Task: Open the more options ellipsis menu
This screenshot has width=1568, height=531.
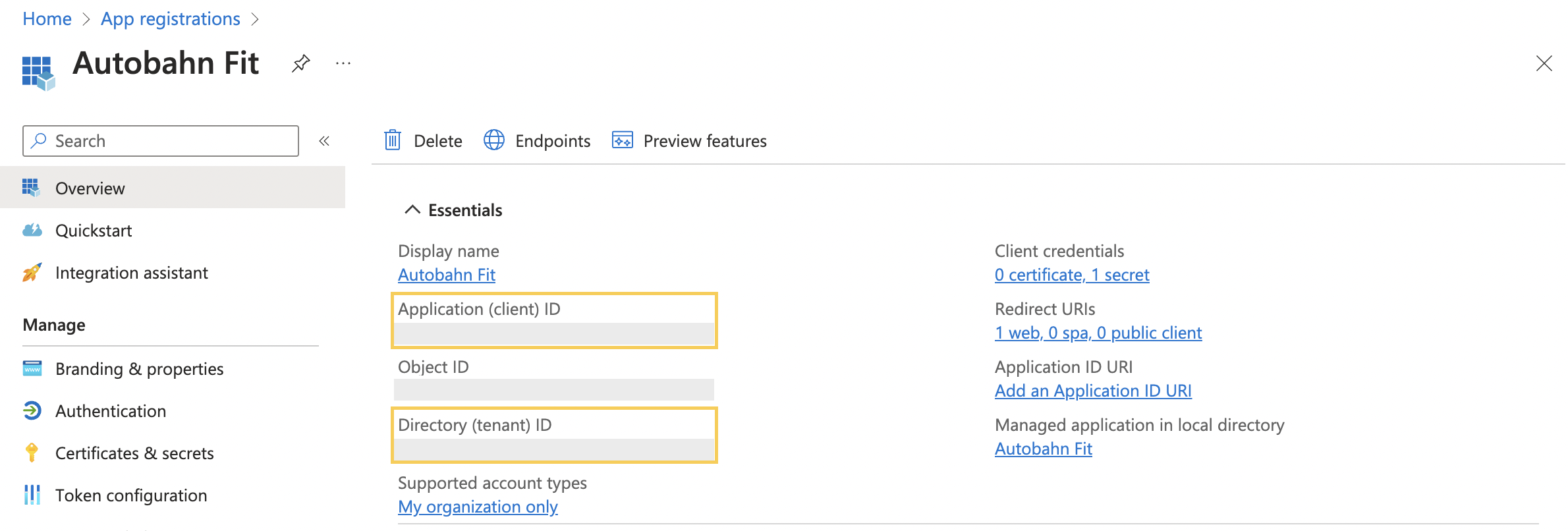Action: click(x=343, y=63)
